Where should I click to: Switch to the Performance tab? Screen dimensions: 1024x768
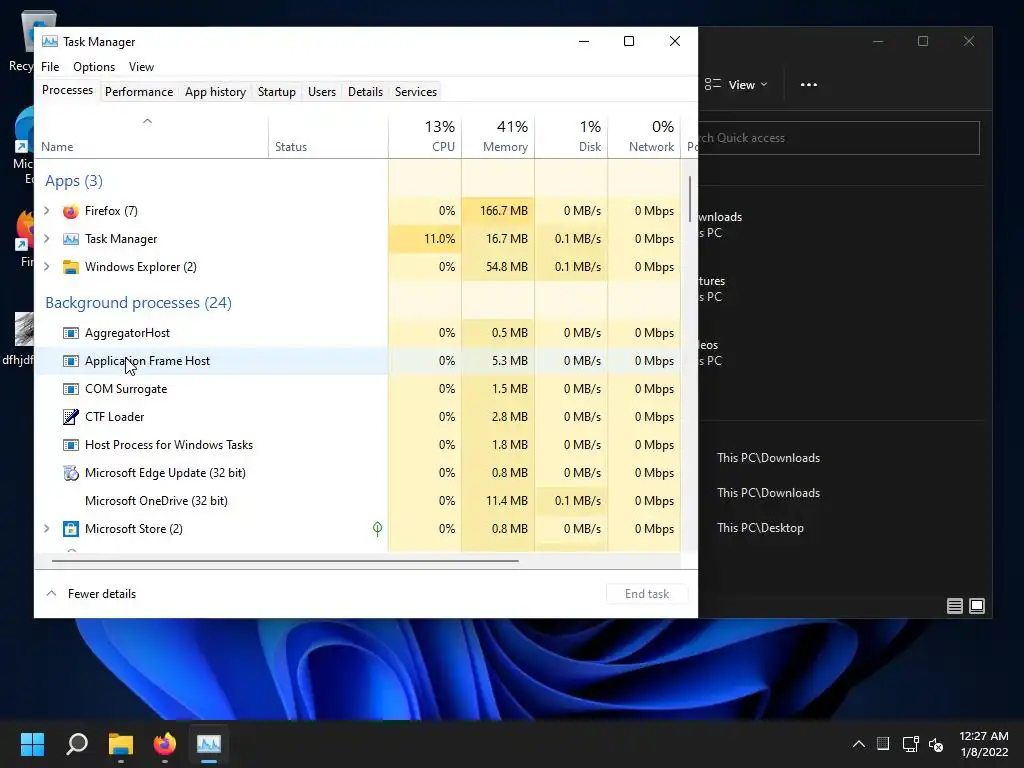coord(139,92)
